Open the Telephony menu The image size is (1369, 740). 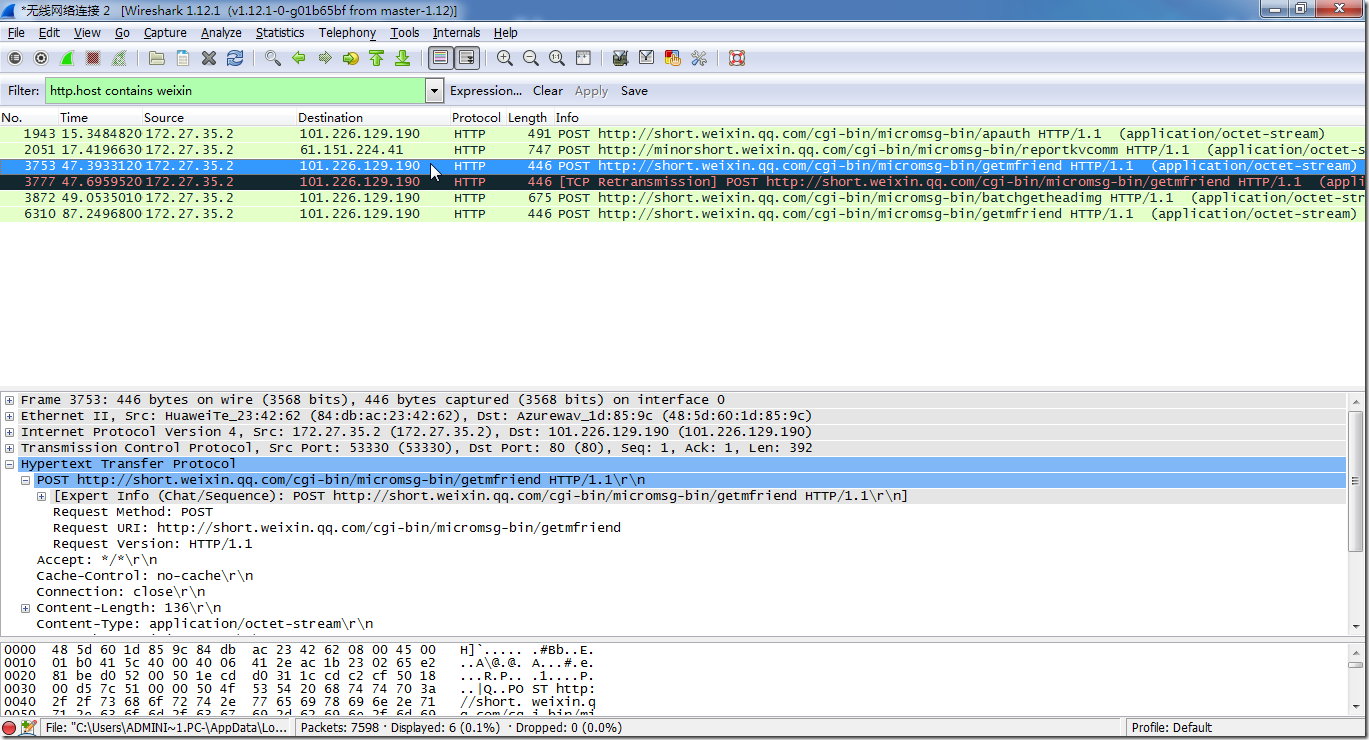click(x=347, y=33)
